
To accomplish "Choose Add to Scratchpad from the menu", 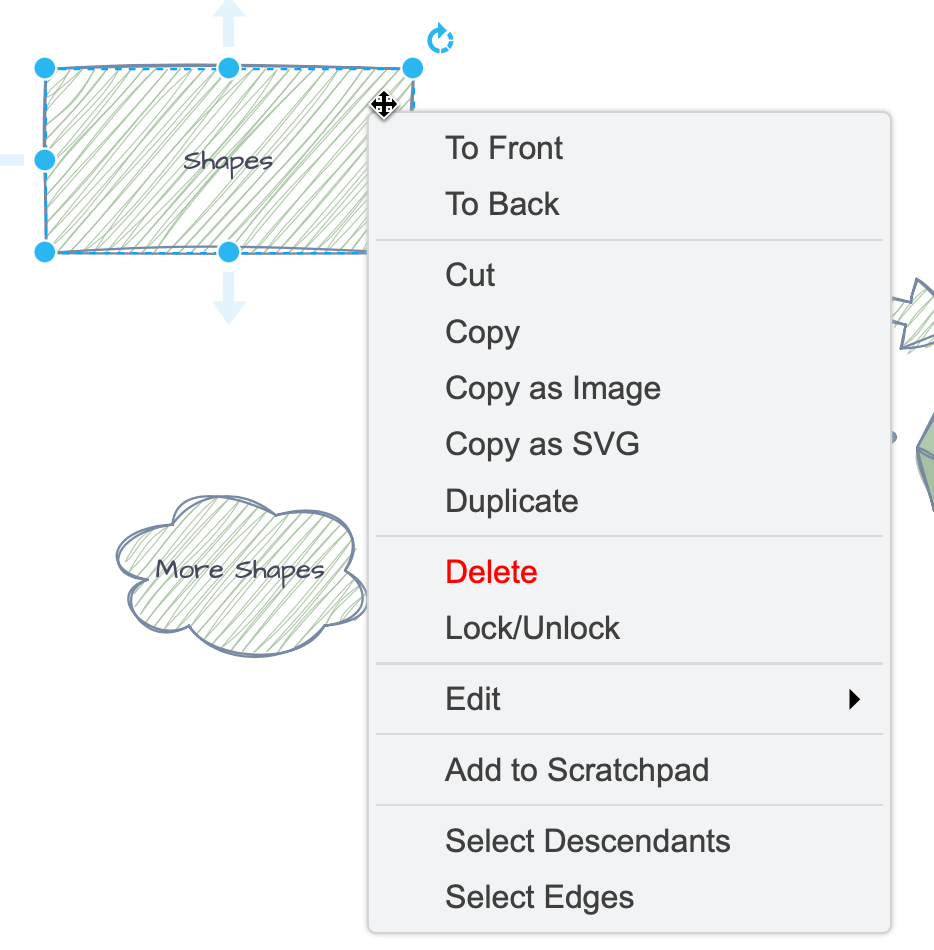I will (577, 770).
